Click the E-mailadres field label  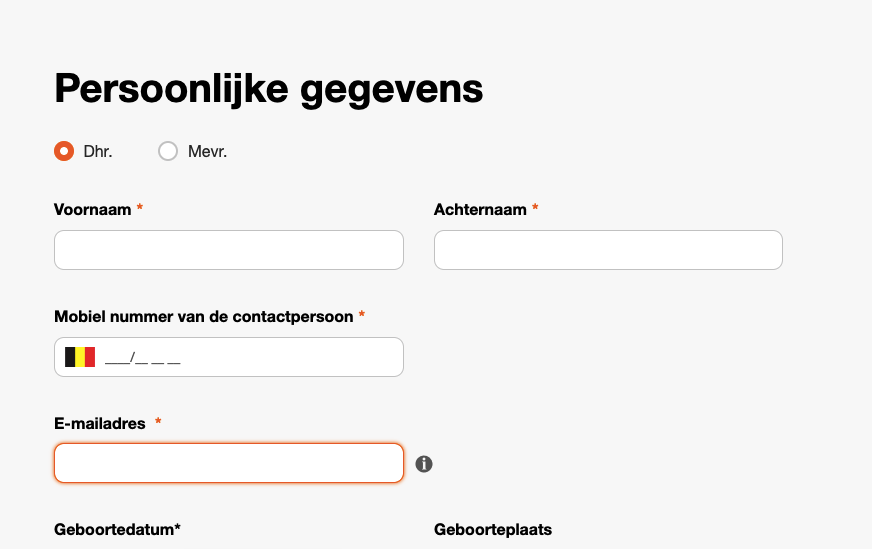click(x=100, y=423)
